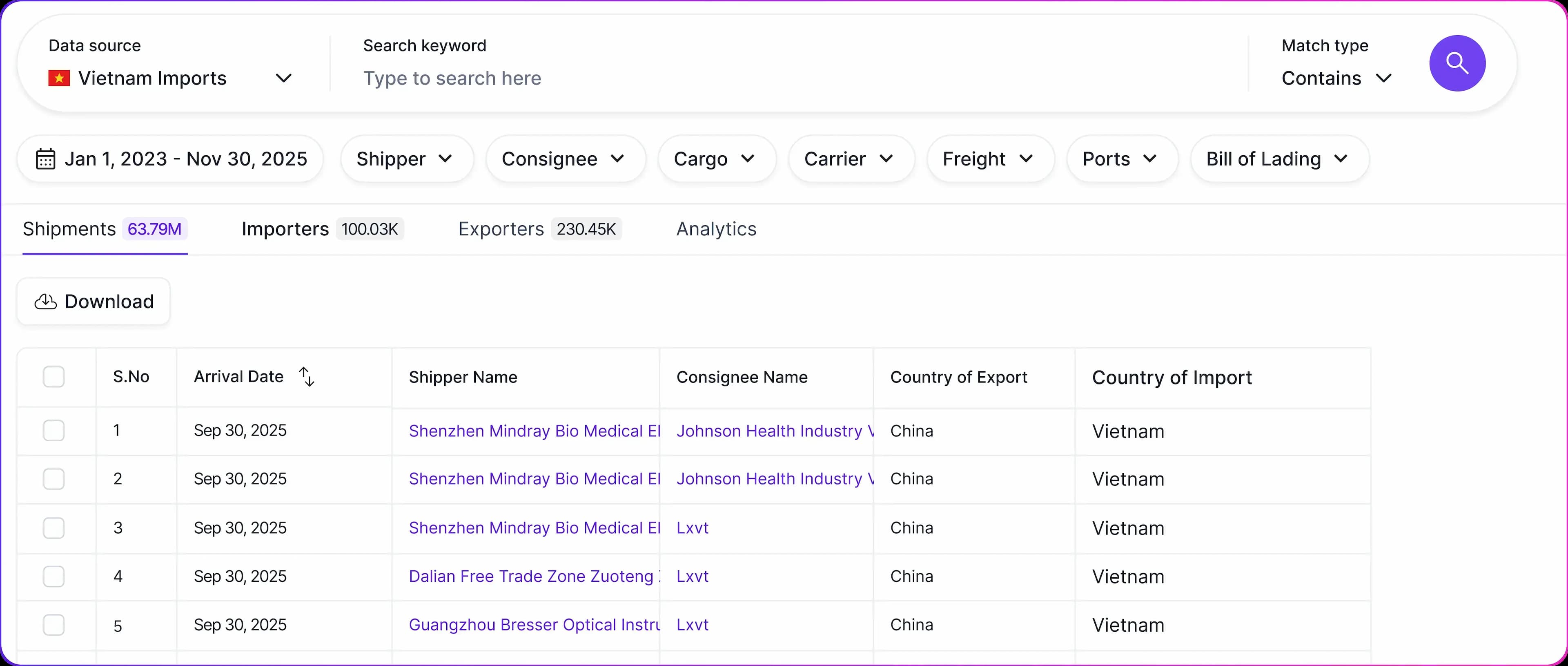Toggle the select-all header checkbox
1568x666 pixels.
click(x=53, y=377)
